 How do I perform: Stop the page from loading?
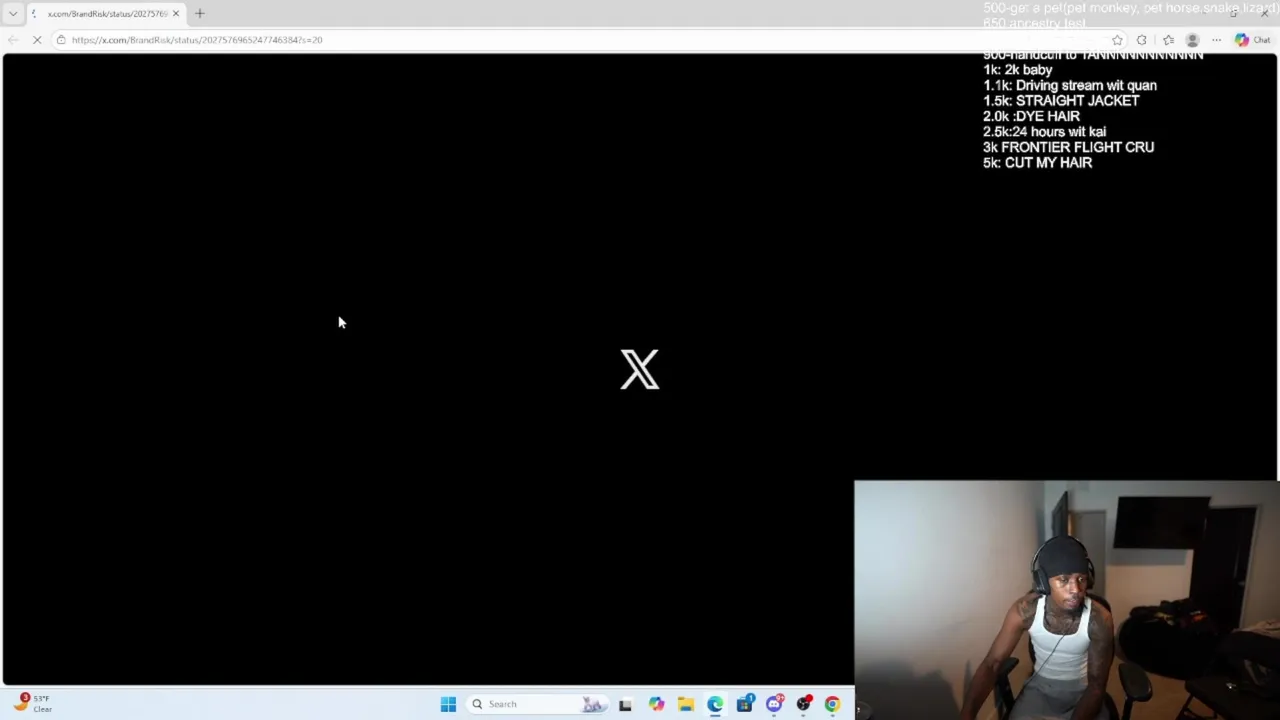click(x=37, y=40)
